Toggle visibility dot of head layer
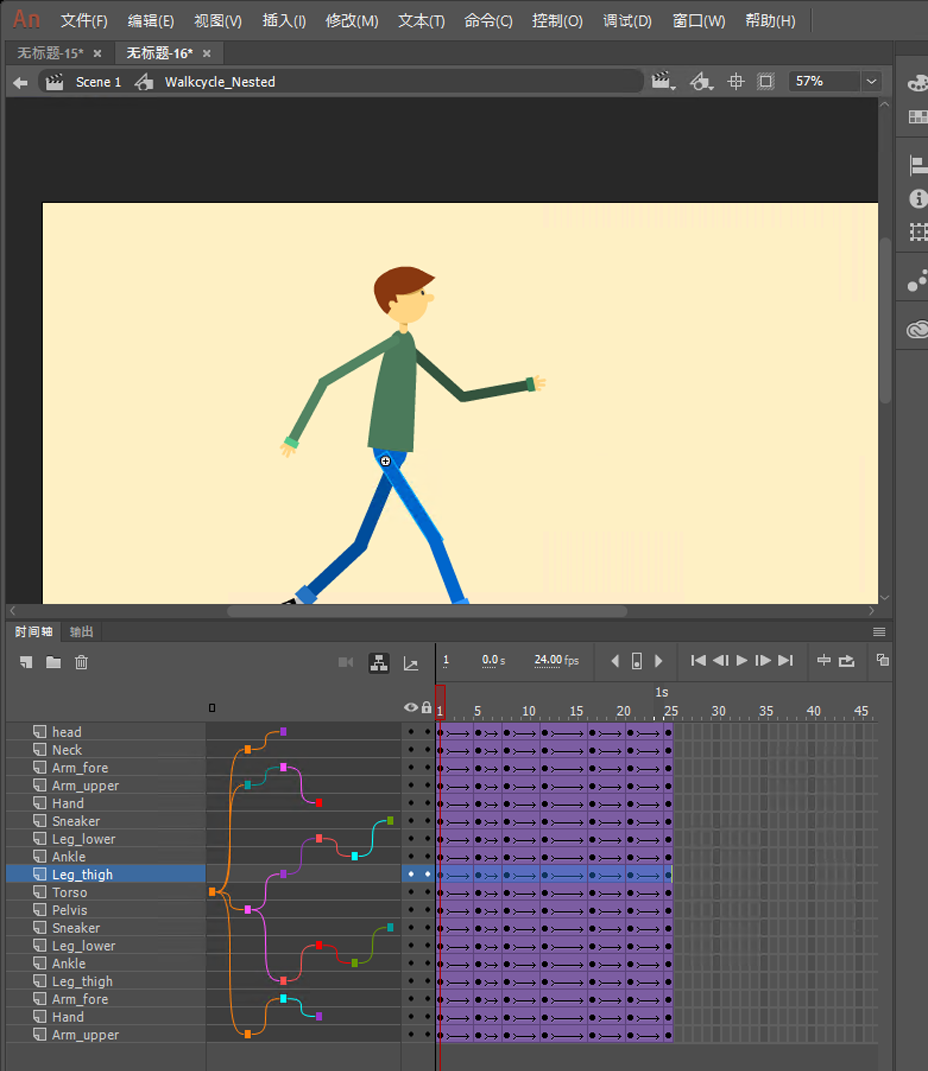Screen dimensions: 928x1071 (x=410, y=732)
